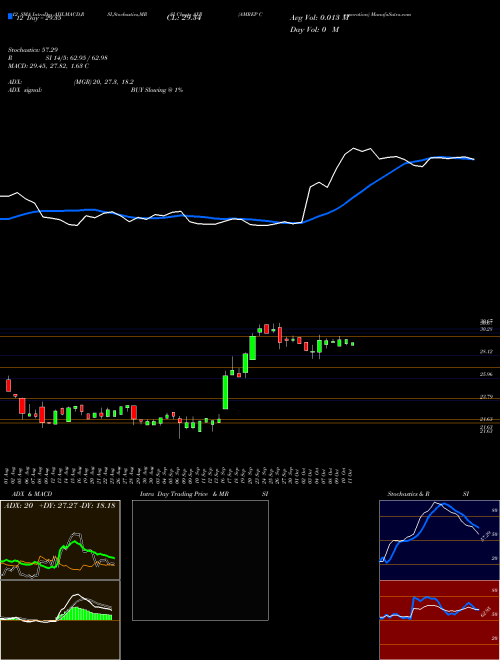Click the 'ADX: 20 +DY: 27.27 -DY: 18.18' header
Image resolution: width=500 pixels, height=660 pixels.
pos(60,506)
